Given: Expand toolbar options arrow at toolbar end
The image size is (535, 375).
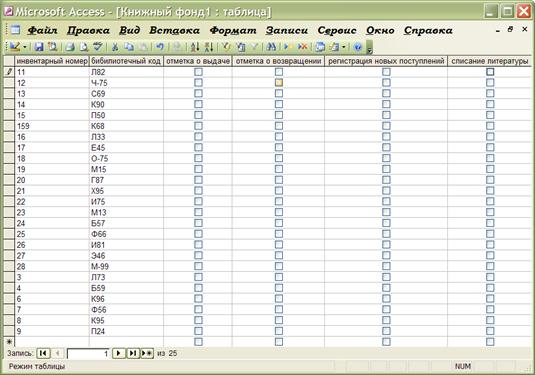Looking at the screenshot, I should coord(369,48).
